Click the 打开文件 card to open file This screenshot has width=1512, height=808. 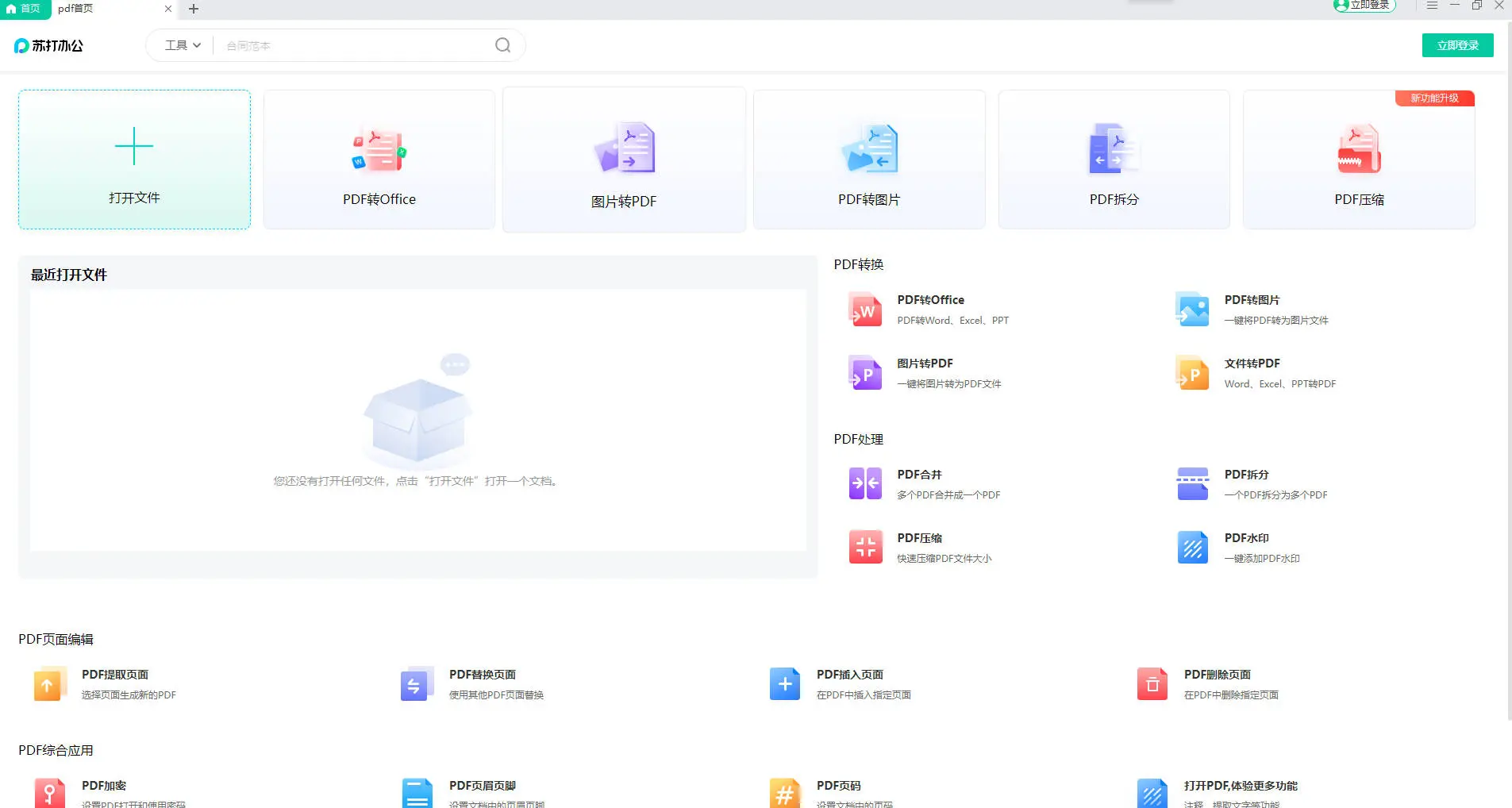pos(134,160)
